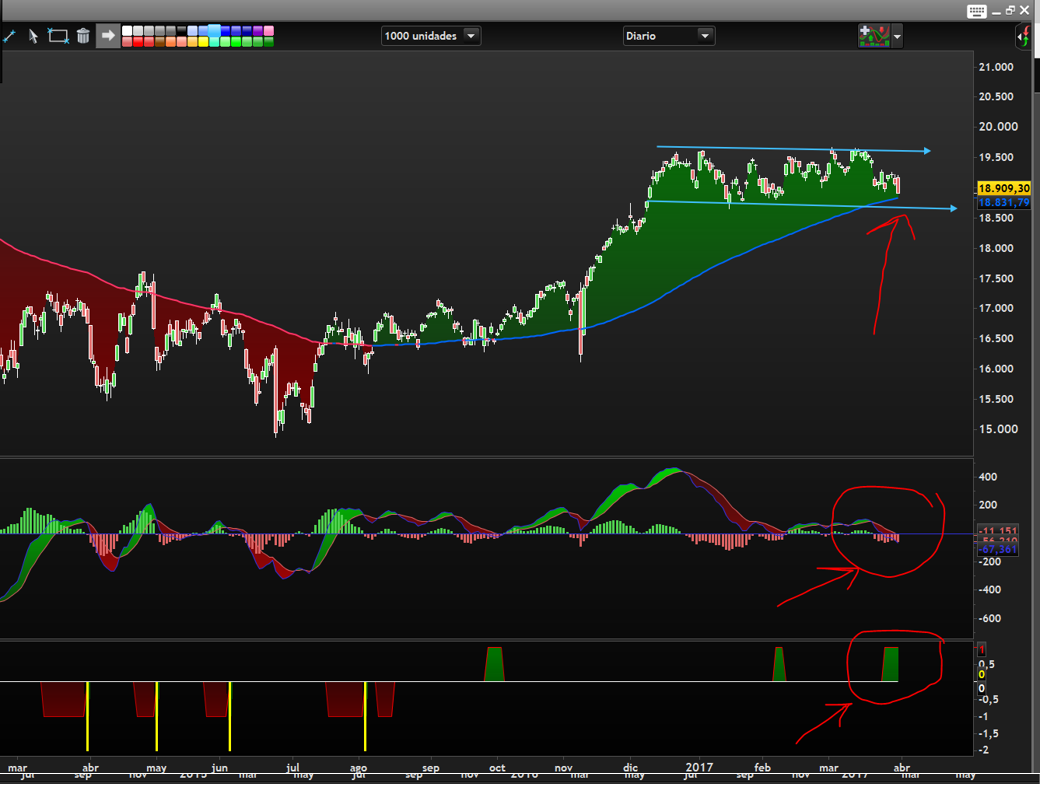Open the 1000 unidades dropdown
The width and height of the screenshot is (1040, 785).
coord(430,36)
